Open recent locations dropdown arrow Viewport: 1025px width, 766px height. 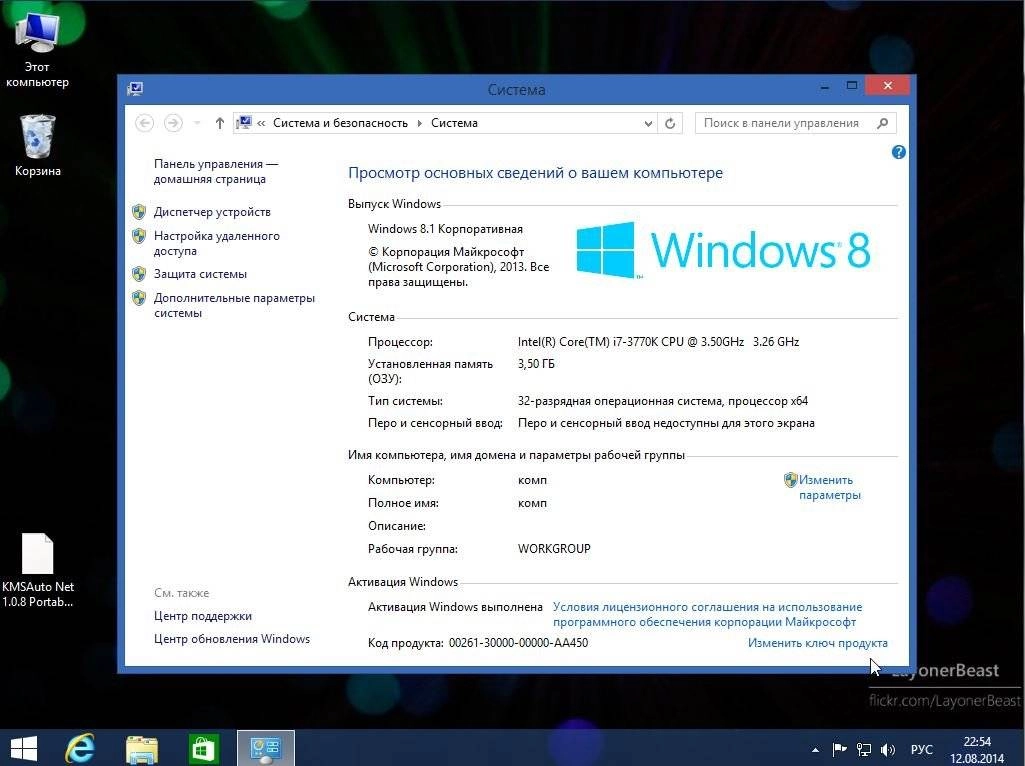click(197, 123)
